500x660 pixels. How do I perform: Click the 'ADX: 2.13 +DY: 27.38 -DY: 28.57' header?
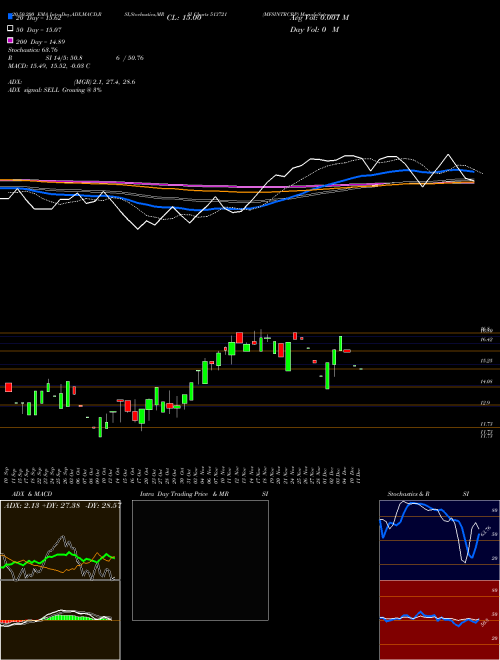62,505
